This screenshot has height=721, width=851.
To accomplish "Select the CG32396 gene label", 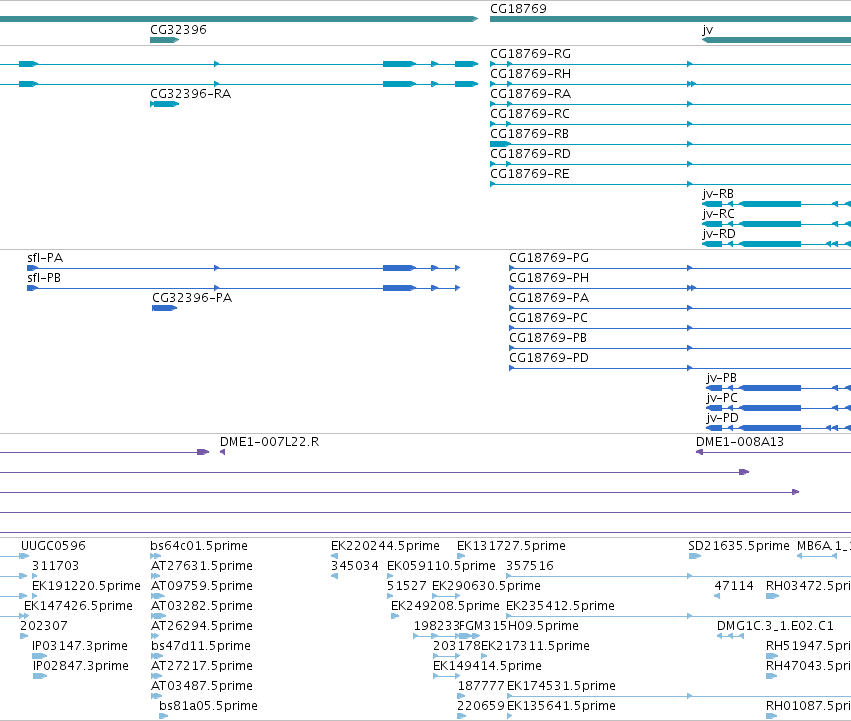I will point(178,29).
